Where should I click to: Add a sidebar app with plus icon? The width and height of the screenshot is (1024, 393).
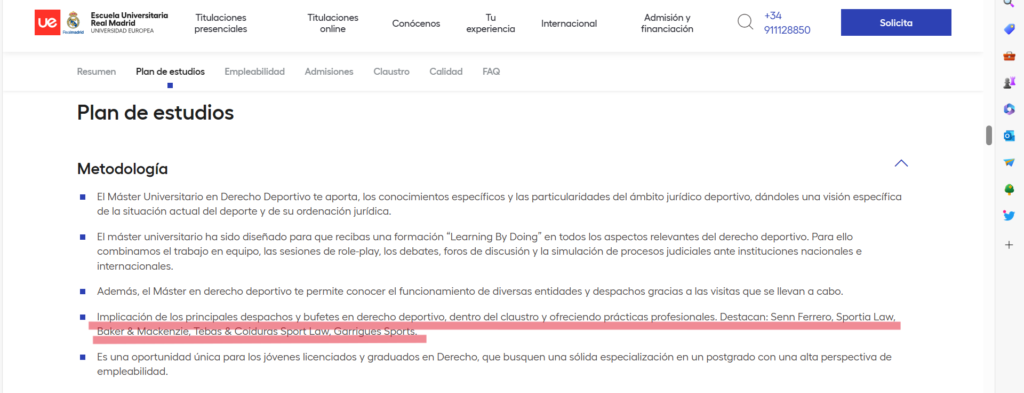(x=1009, y=244)
